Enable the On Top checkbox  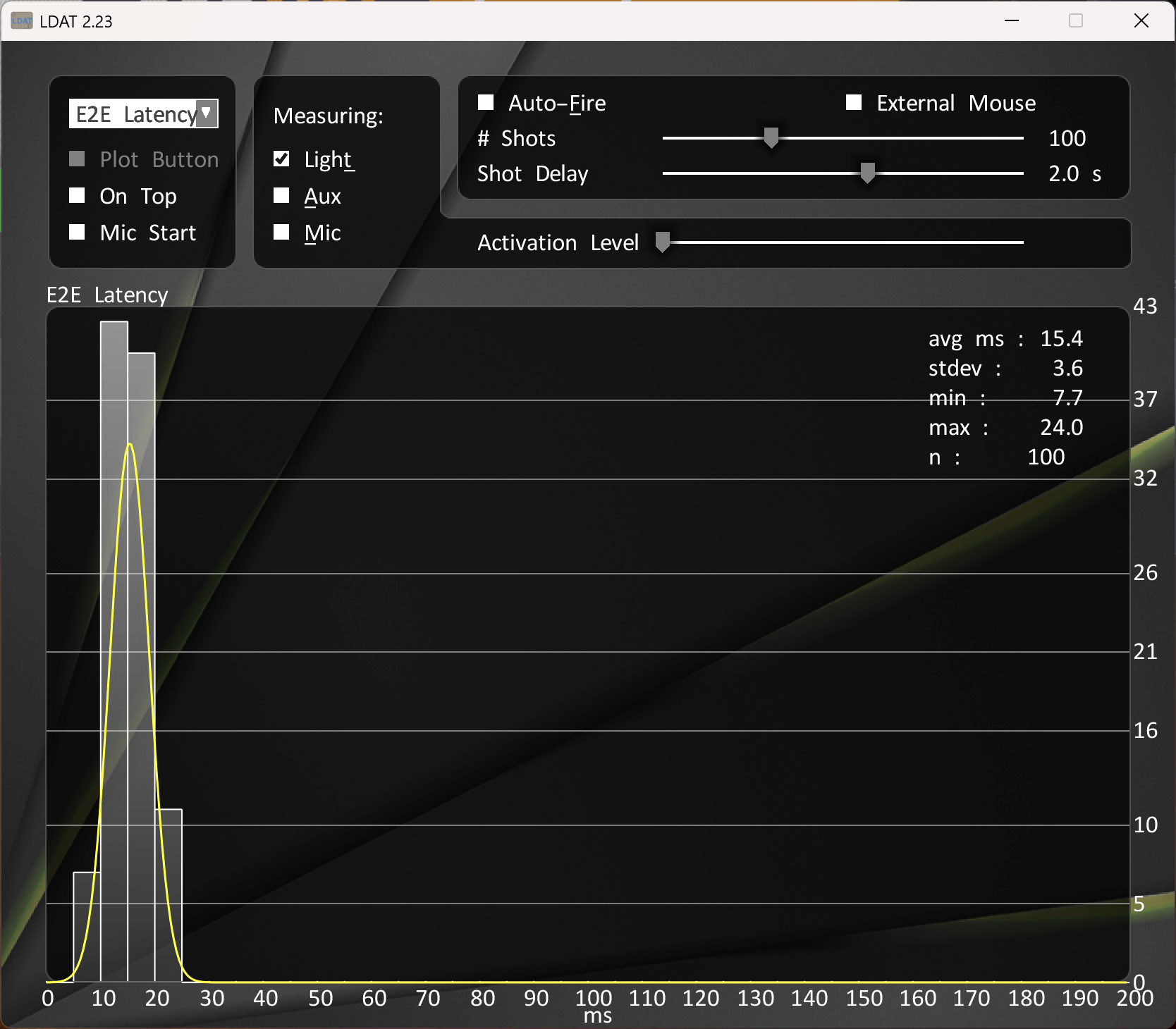point(77,195)
